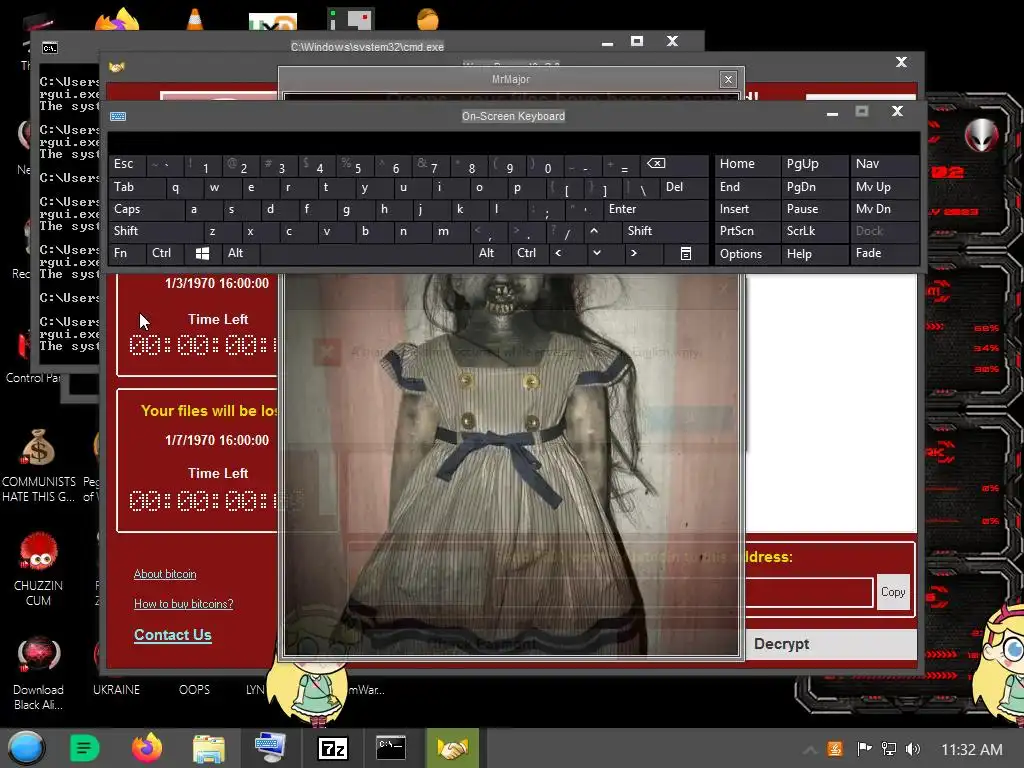This screenshot has height=768, width=1024.
Task: Open the volume icon in the system tray
Action: [x=913, y=749]
